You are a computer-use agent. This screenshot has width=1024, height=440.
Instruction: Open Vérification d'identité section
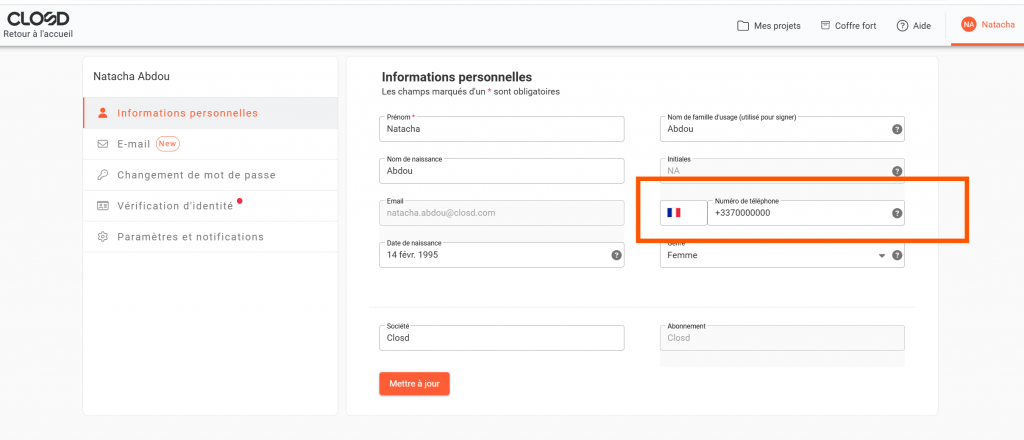click(x=174, y=206)
